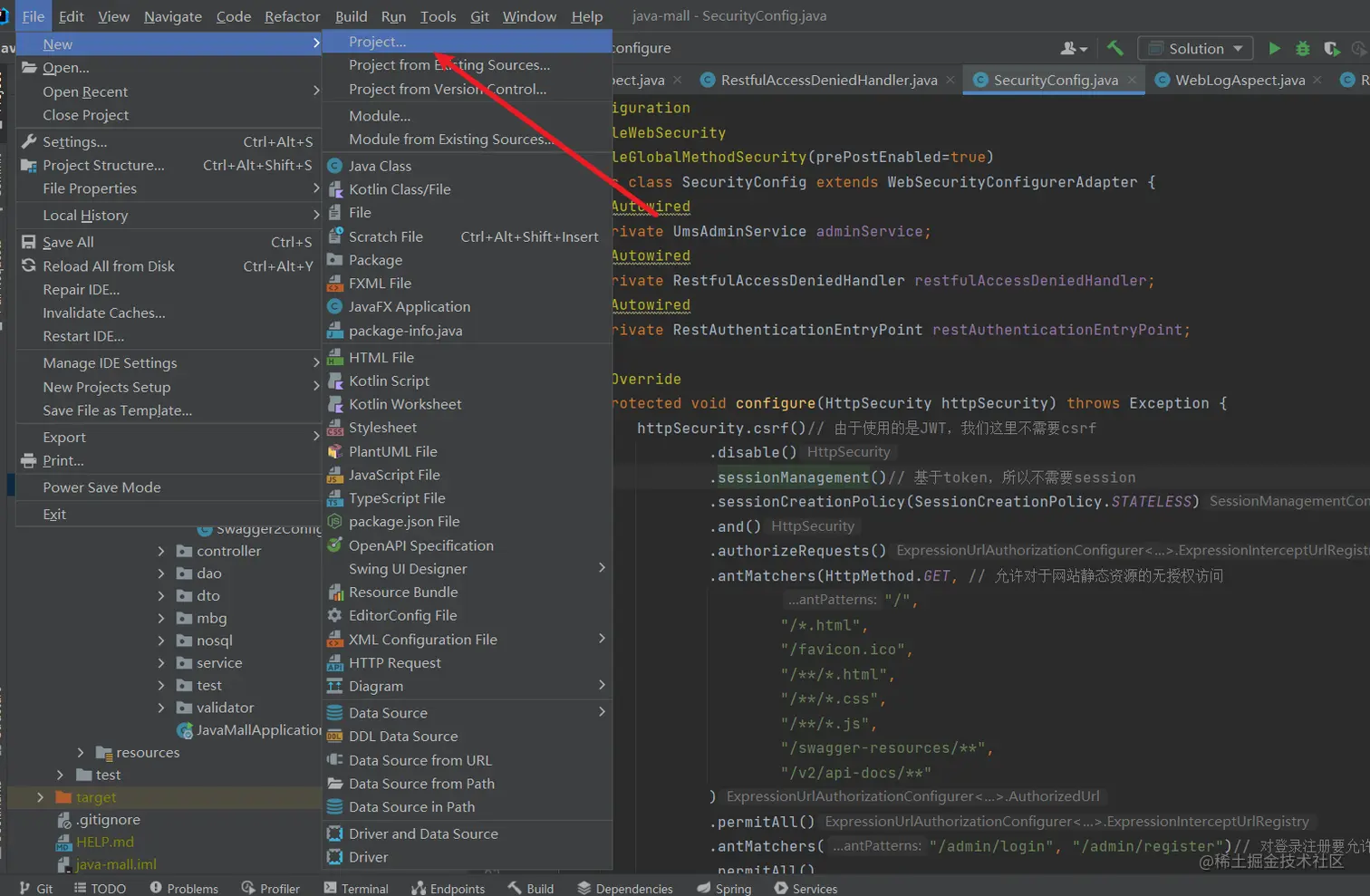Viewport: 1370px width, 896px height.
Task: Open the Refactor menu in menu bar
Action: tap(292, 16)
